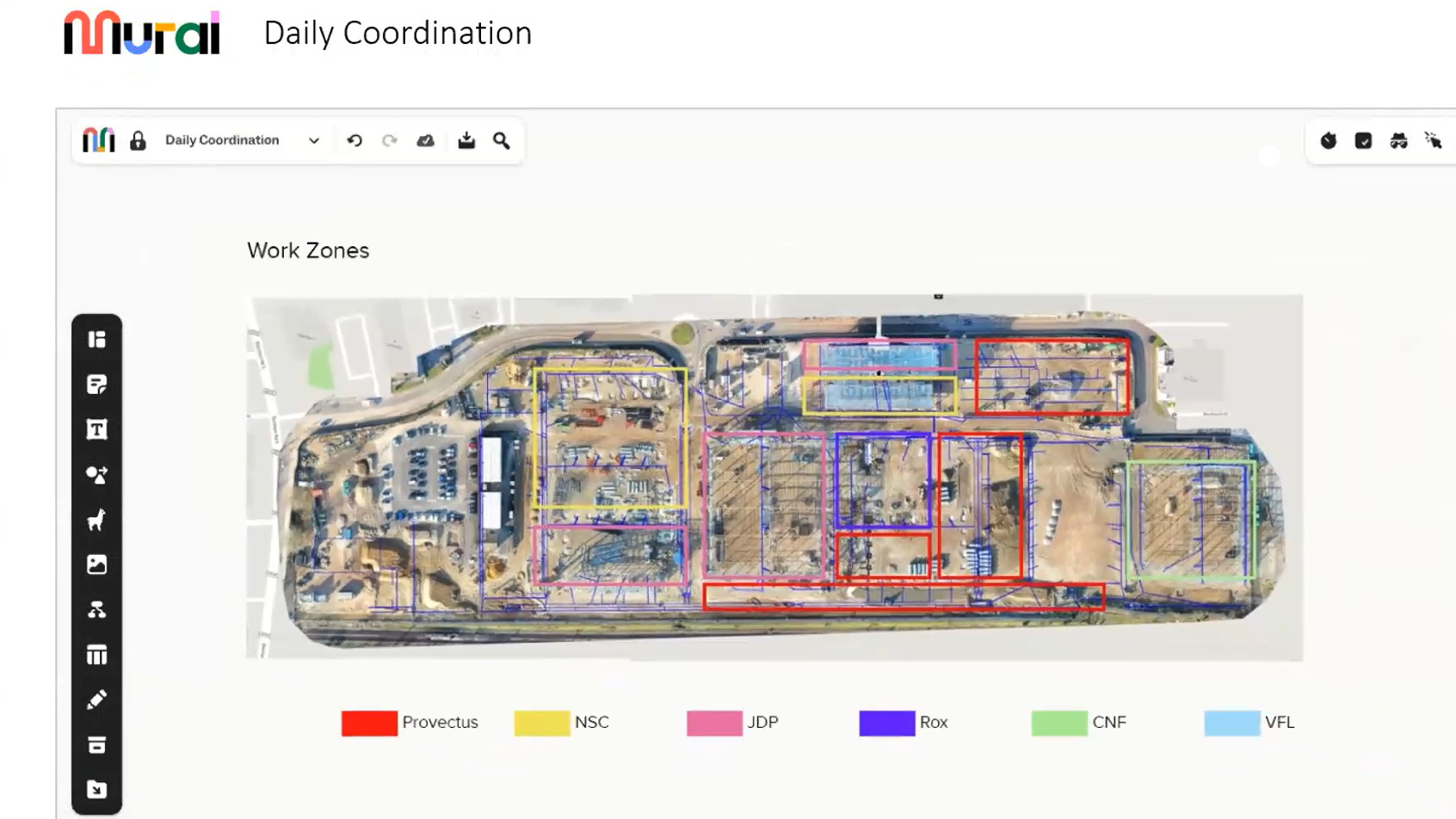Viewport: 1456px width, 819px height.
Task: Click the export download icon
Action: coord(466,141)
